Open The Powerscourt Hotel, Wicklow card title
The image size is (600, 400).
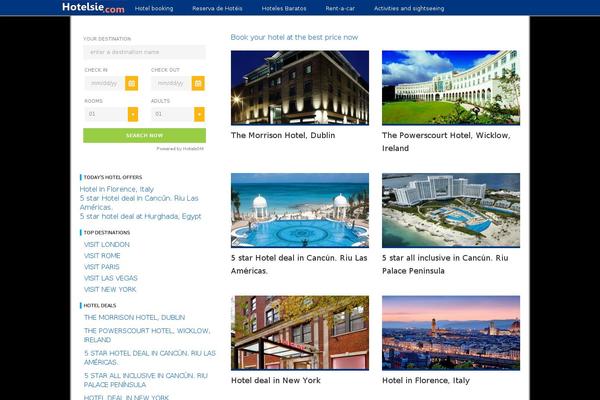tap(446, 142)
